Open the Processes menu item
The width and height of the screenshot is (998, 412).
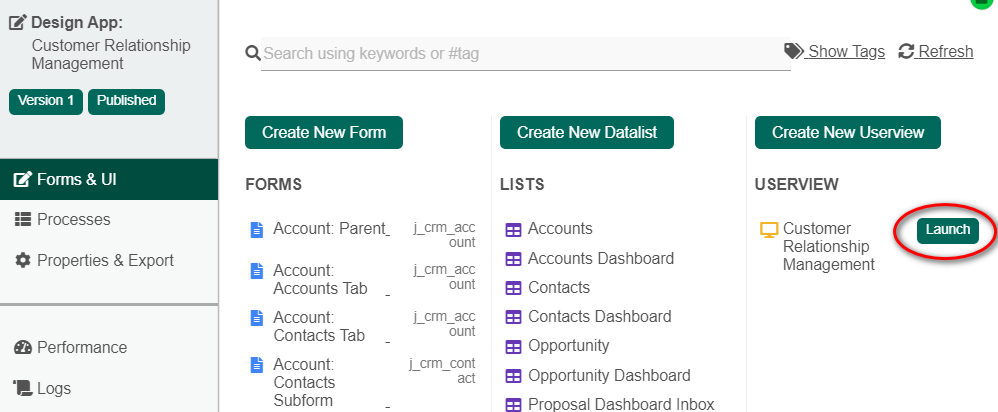(x=73, y=219)
